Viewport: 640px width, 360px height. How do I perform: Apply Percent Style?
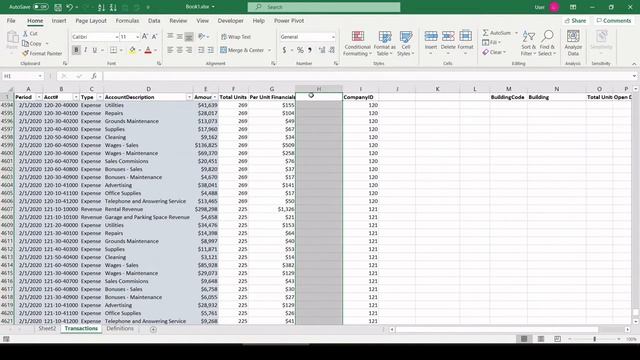coord(300,50)
